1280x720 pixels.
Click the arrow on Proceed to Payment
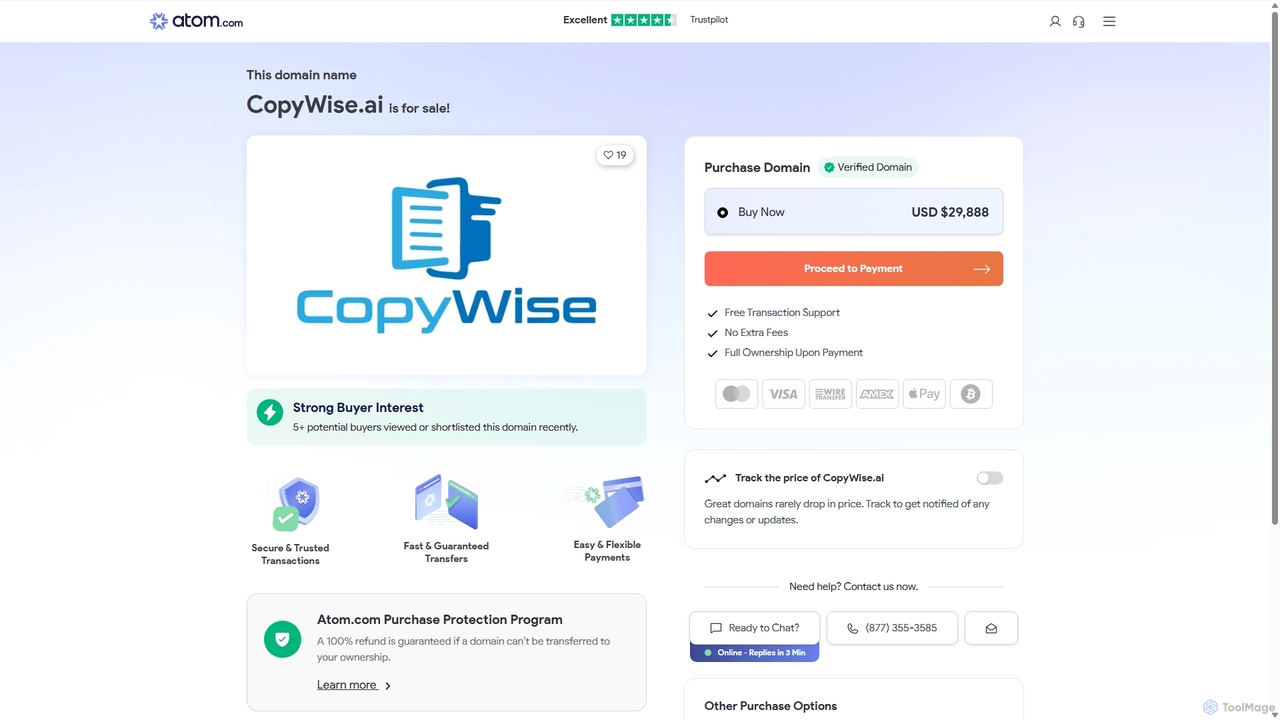coord(981,269)
